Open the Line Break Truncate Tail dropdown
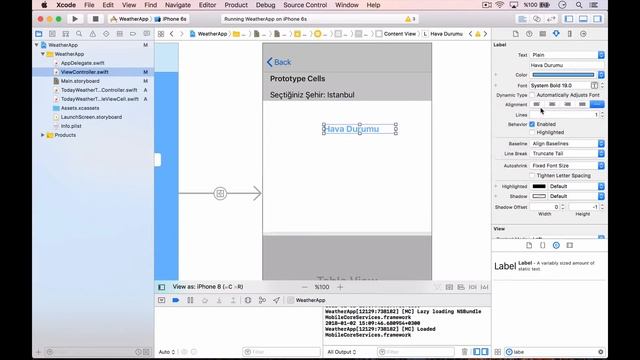The image size is (640, 360). tap(567, 153)
